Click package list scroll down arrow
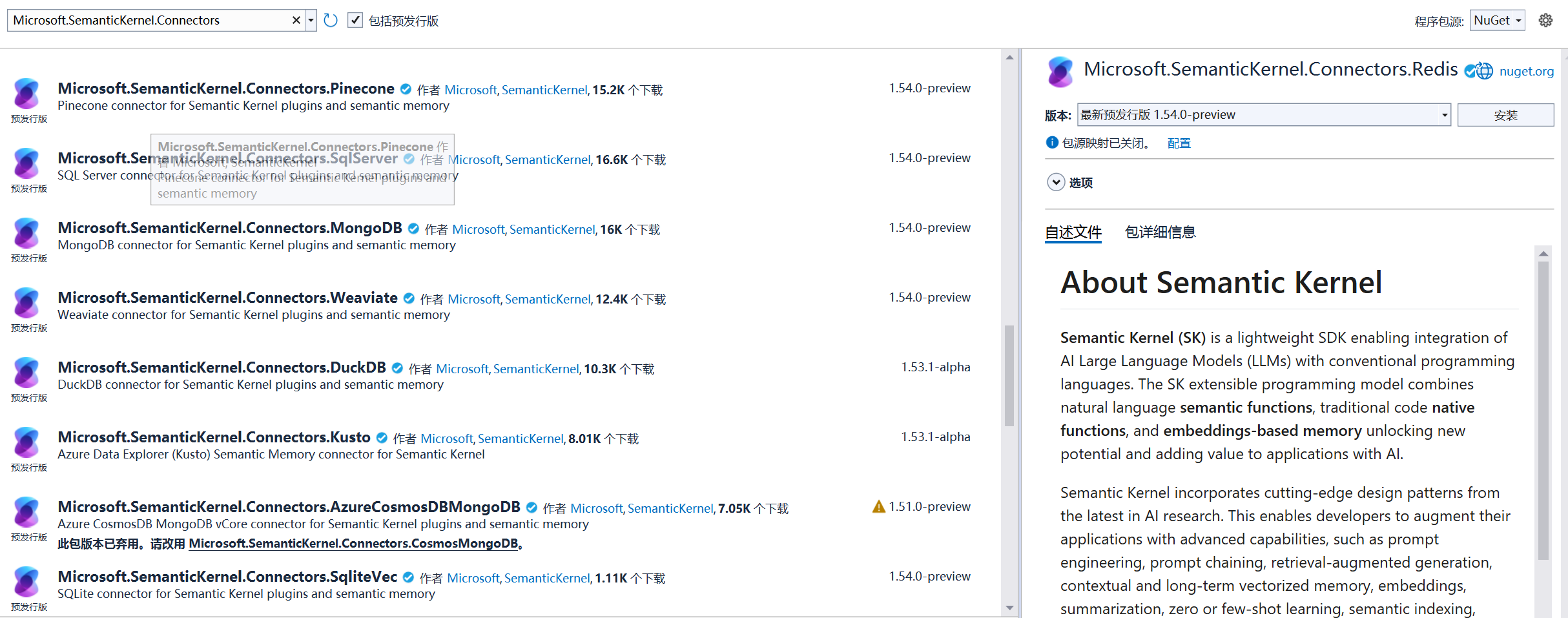The height and width of the screenshot is (618, 1568). [1009, 608]
